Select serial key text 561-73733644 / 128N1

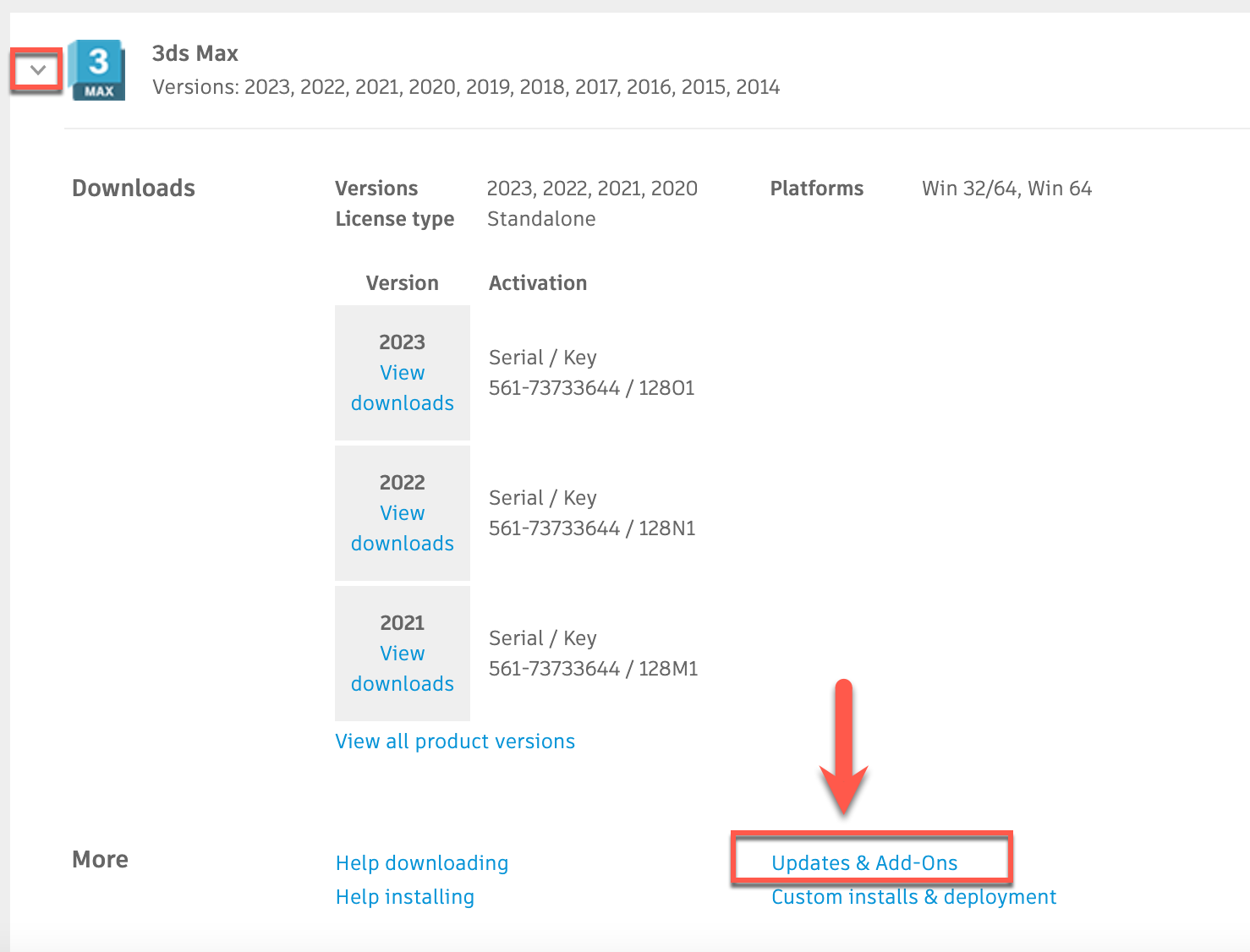(592, 528)
